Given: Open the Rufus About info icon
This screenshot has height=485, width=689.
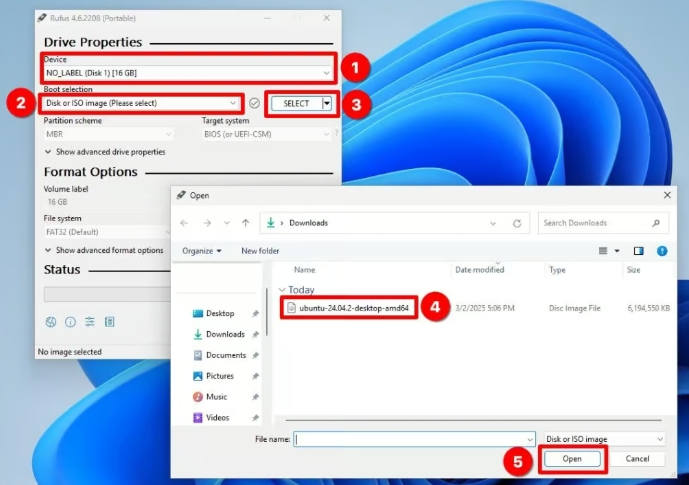Looking at the screenshot, I should (x=70, y=322).
